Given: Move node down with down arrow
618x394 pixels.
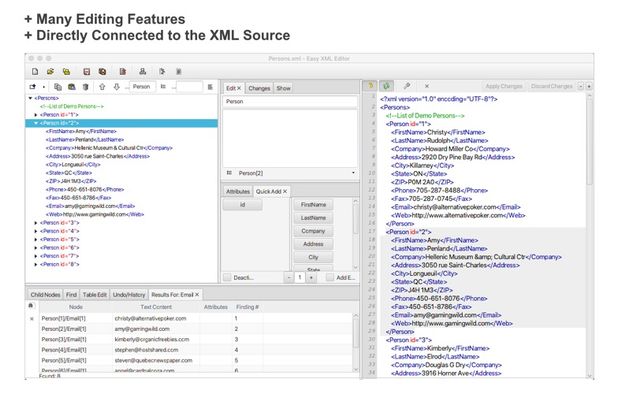Looking at the screenshot, I should coord(116,87).
